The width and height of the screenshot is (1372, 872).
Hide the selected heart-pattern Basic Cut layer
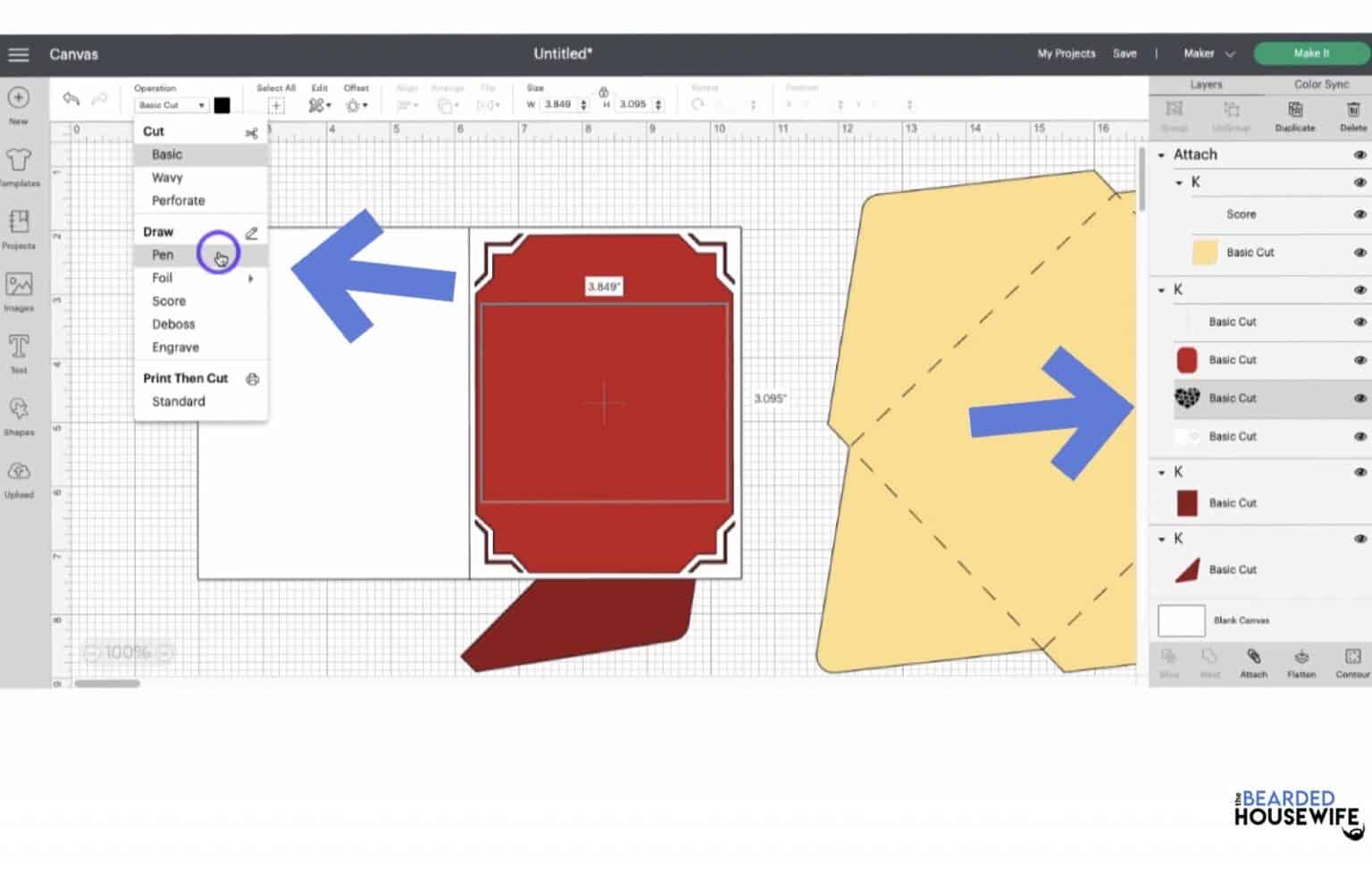[1359, 398]
